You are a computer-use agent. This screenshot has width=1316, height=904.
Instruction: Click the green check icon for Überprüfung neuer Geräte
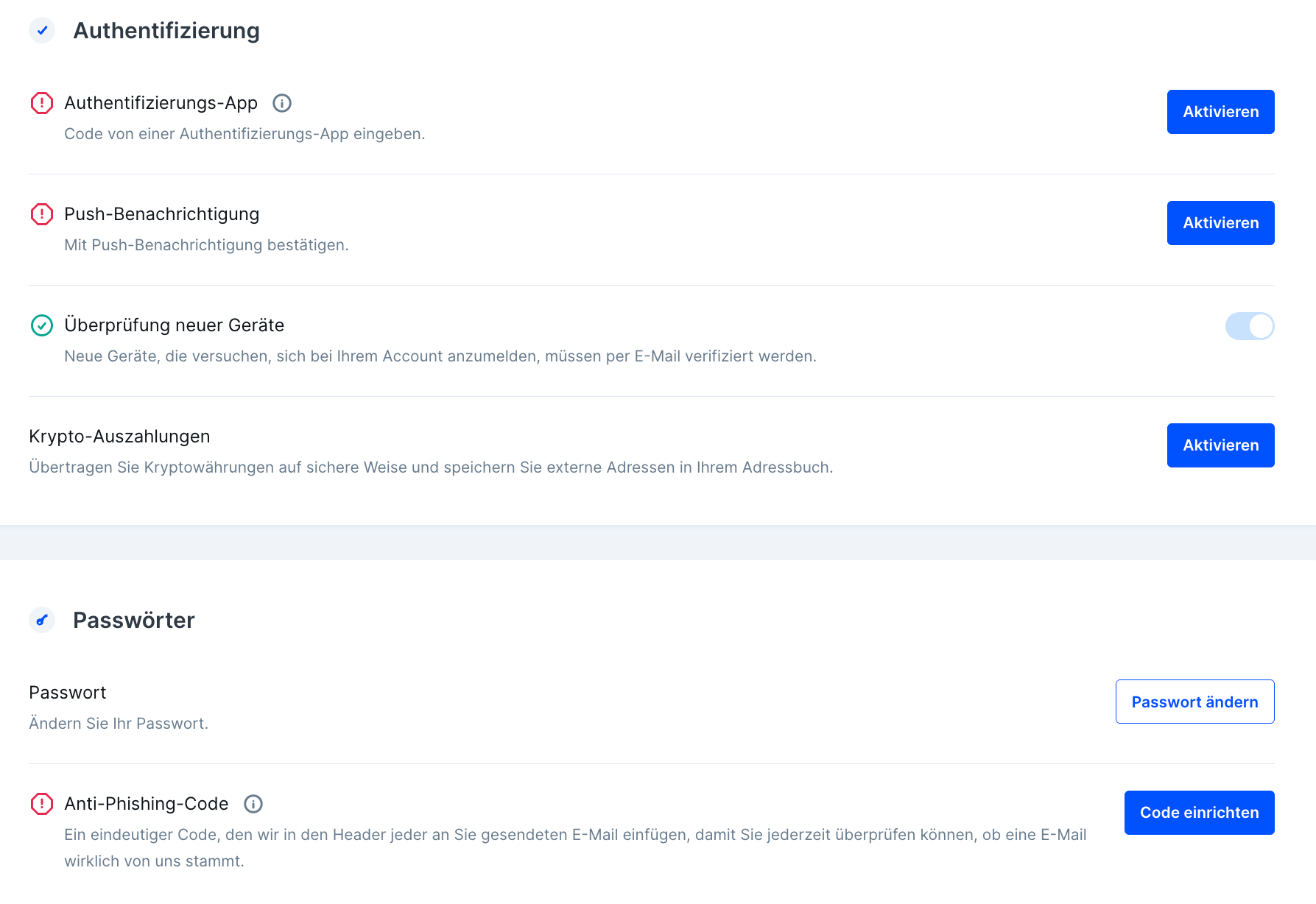[42, 325]
